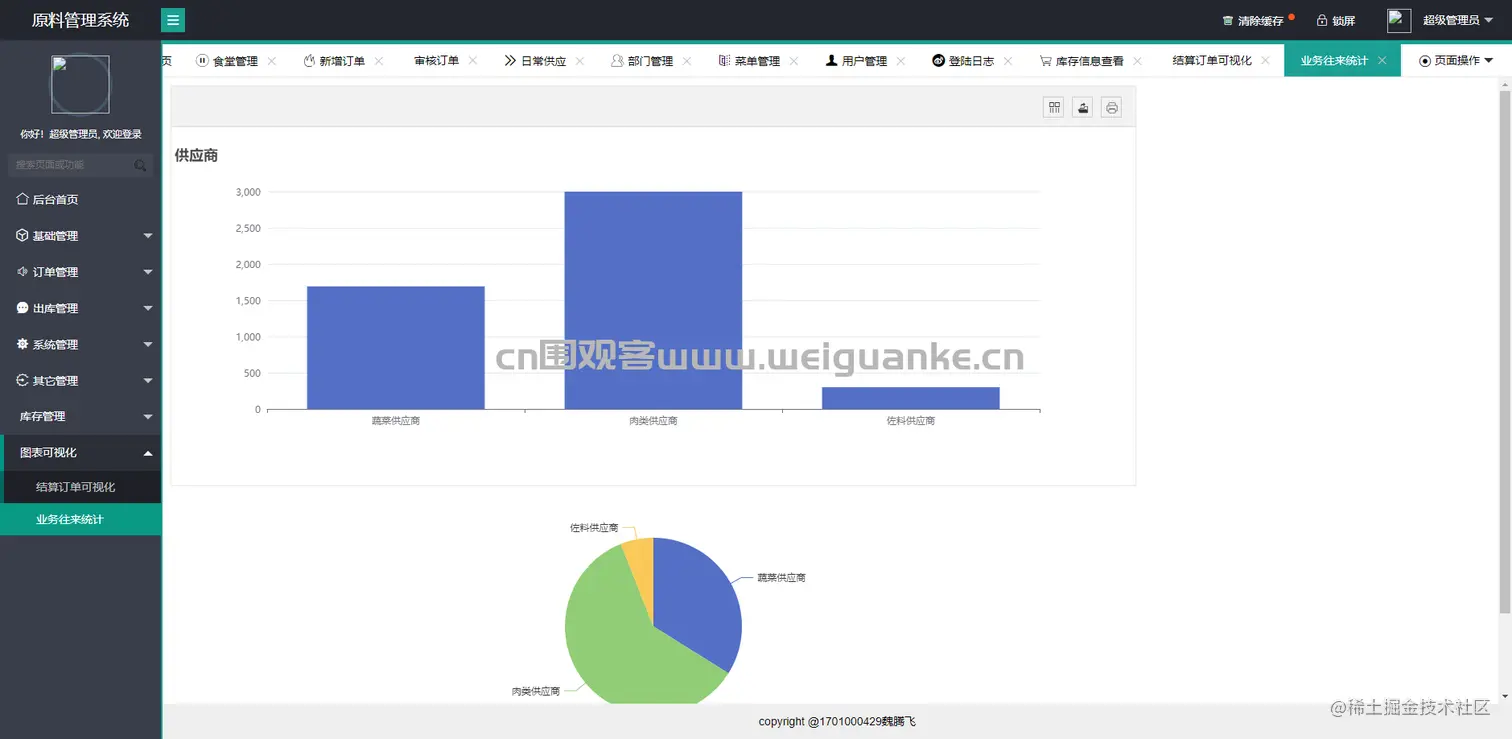Expand 其它管理 menu arrow
The height and width of the screenshot is (739, 1512).
(x=148, y=381)
